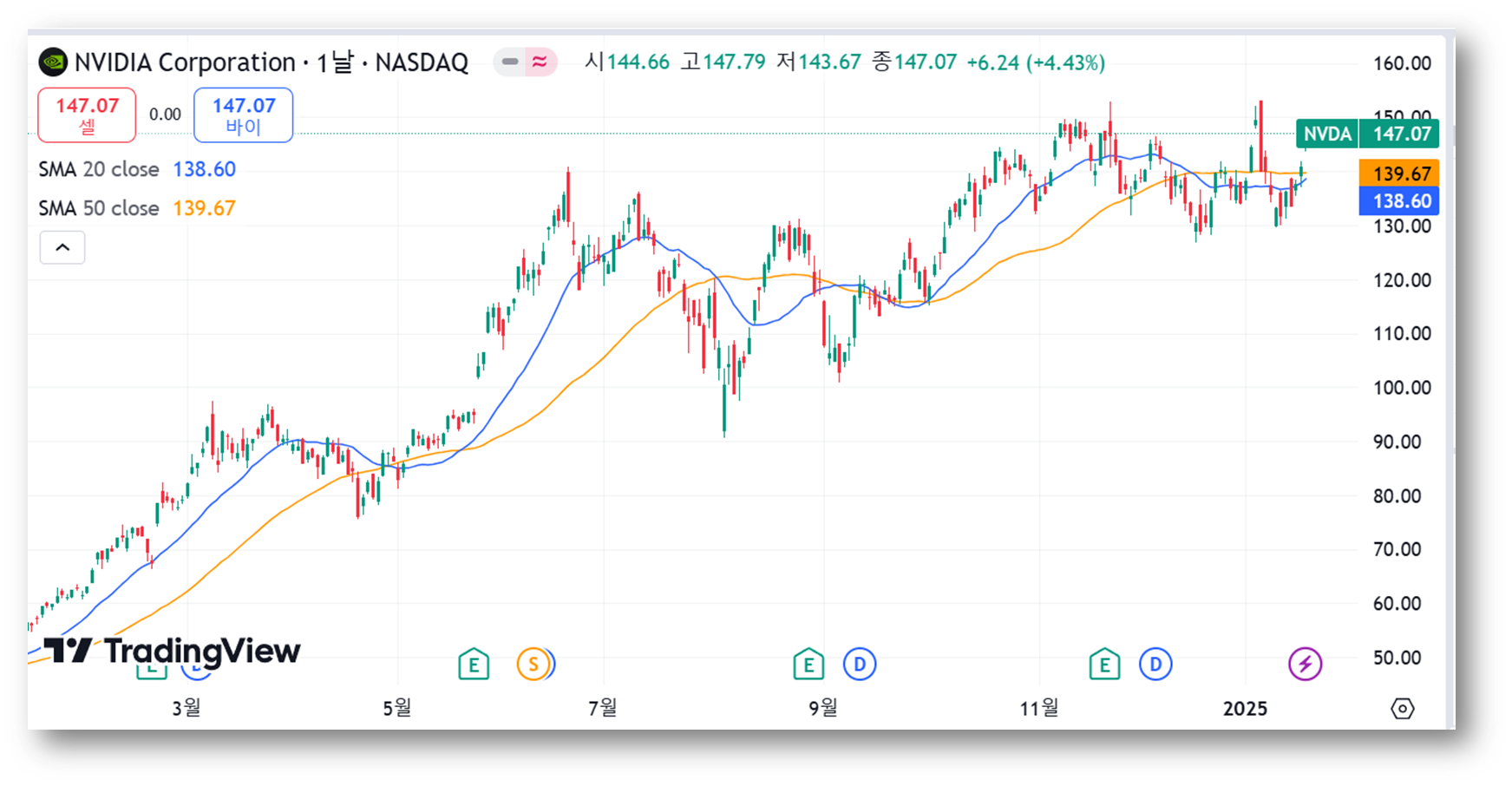The width and height of the screenshot is (1512, 786).
Task: Click the open value 144.66 in the header
Action: 638,62
